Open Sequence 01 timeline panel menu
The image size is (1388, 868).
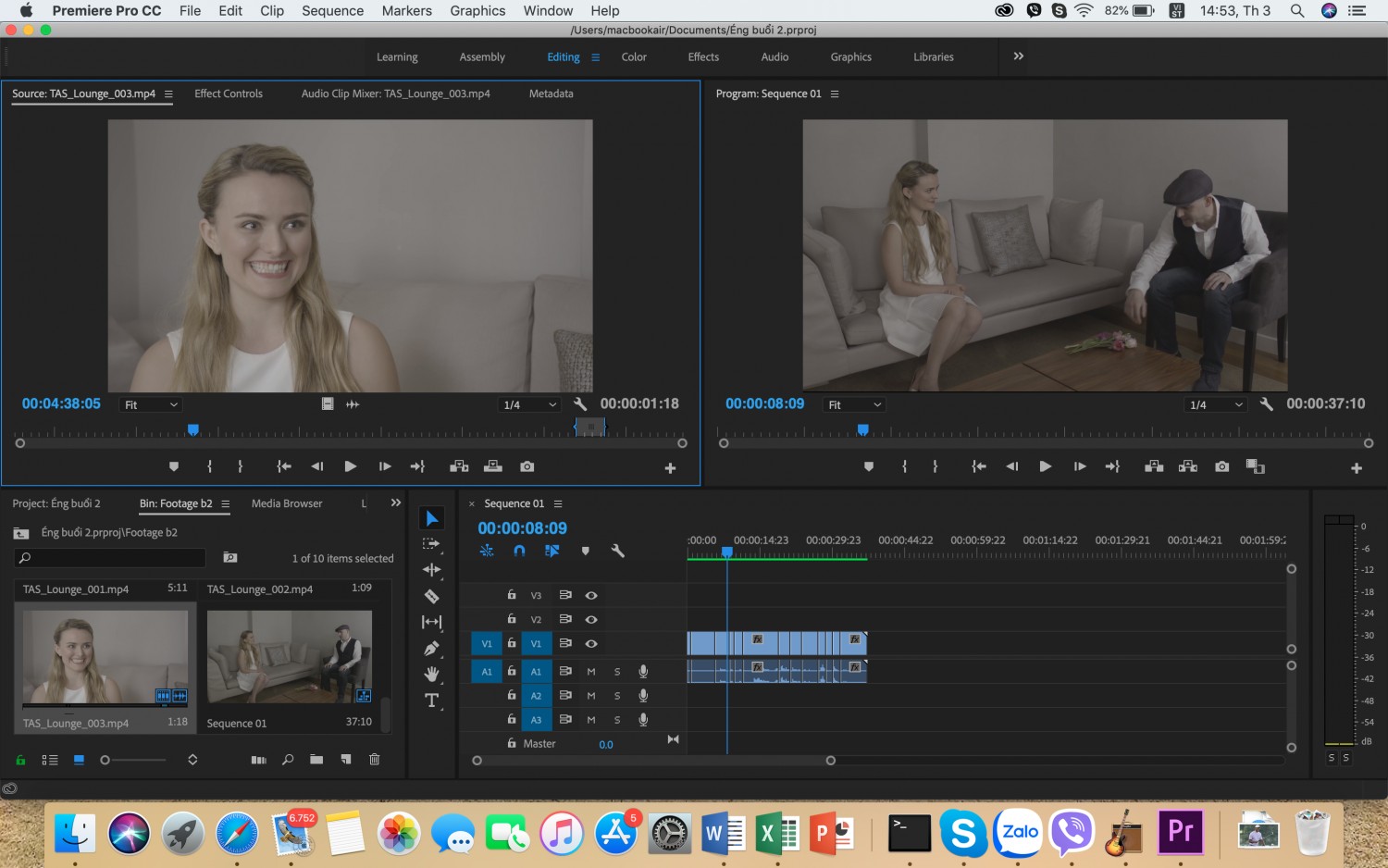[558, 504]
